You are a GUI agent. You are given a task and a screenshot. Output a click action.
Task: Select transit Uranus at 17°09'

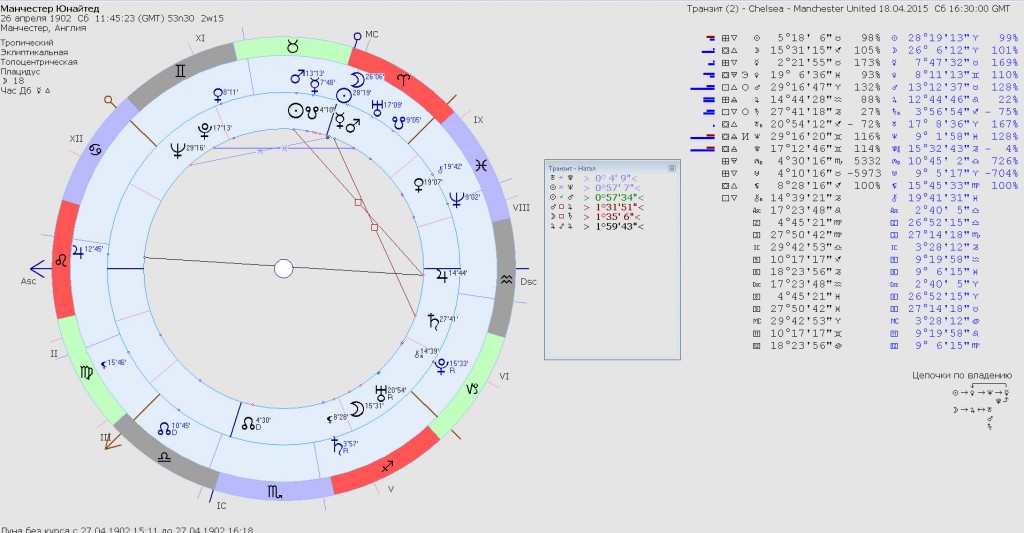click(x=377, y=107)
